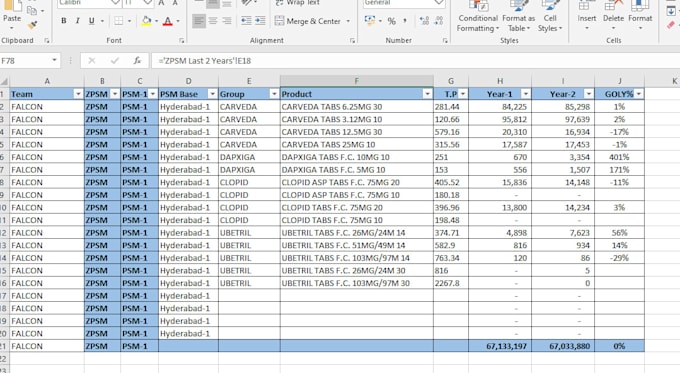Open the GOLY% column filter dropdown

tap(639, 94)
